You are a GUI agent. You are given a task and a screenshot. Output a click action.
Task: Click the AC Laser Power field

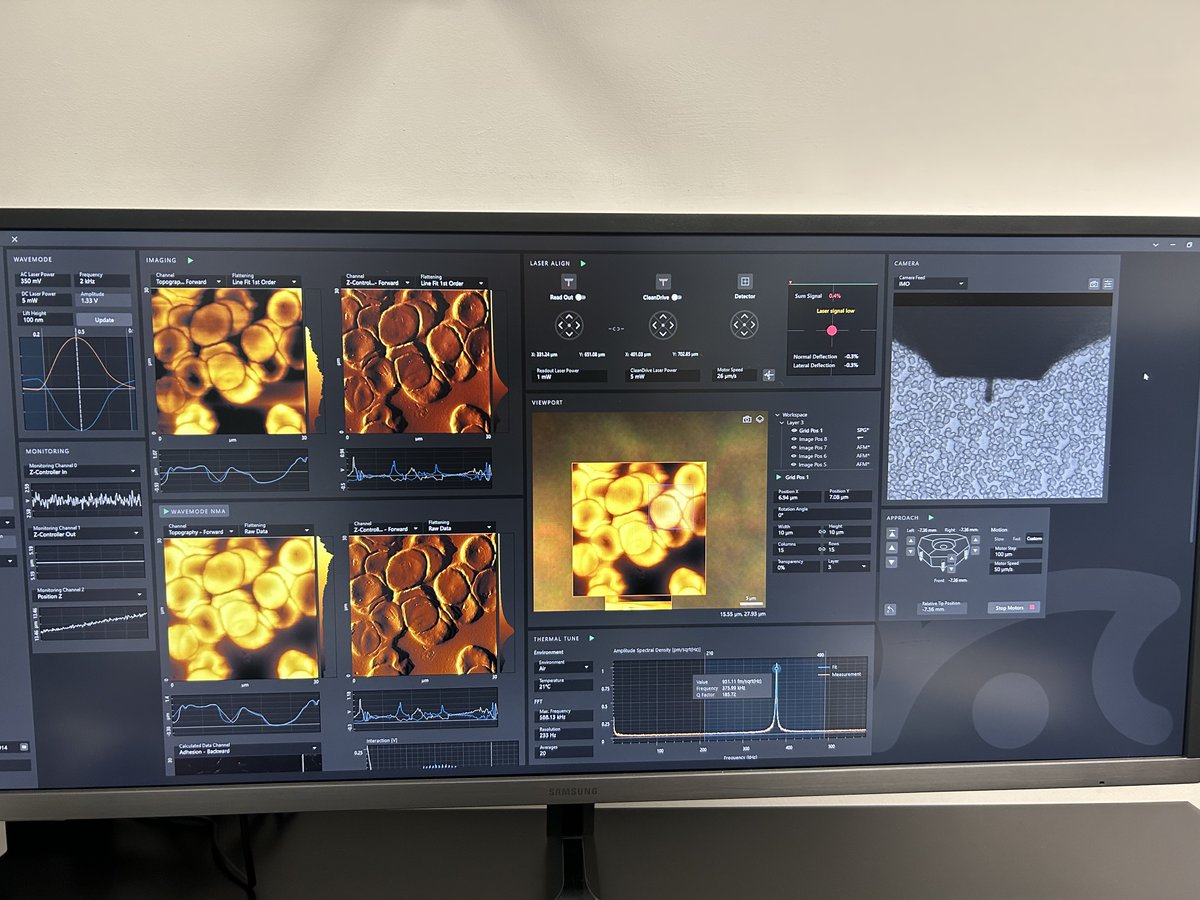(x=43, y=280)
